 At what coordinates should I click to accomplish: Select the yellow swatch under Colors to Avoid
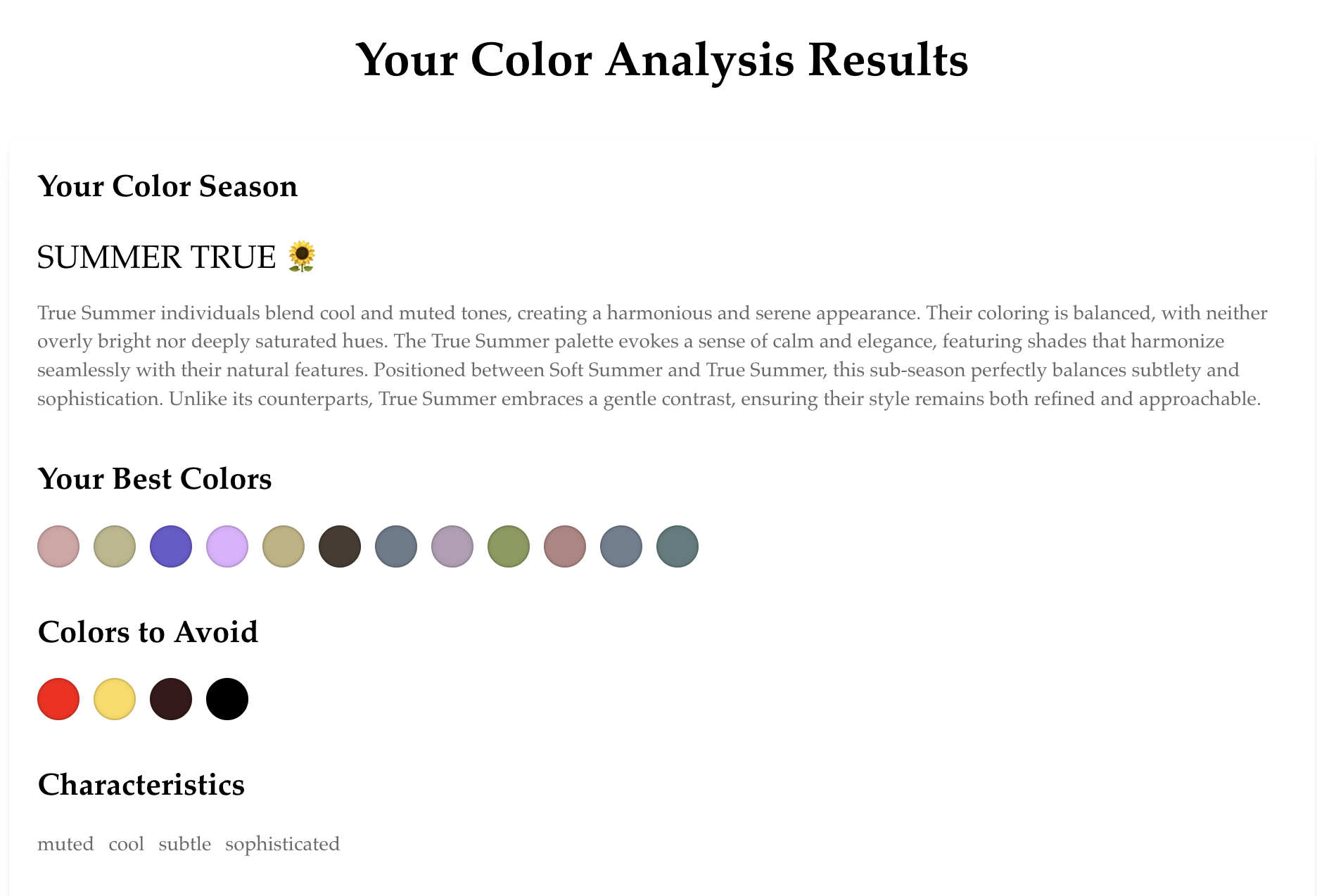tap(115, 699)
